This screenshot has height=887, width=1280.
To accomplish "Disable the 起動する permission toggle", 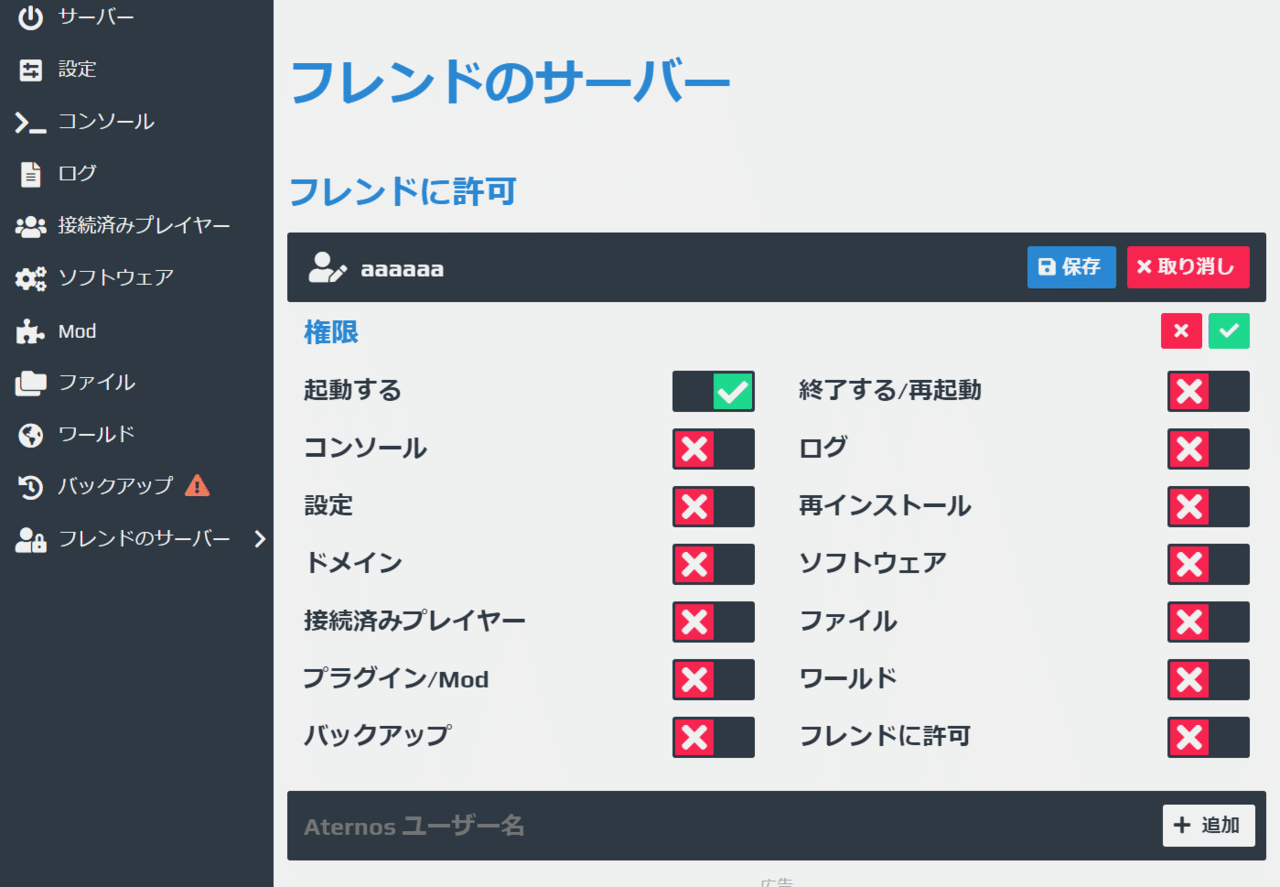I will point(713,391).
